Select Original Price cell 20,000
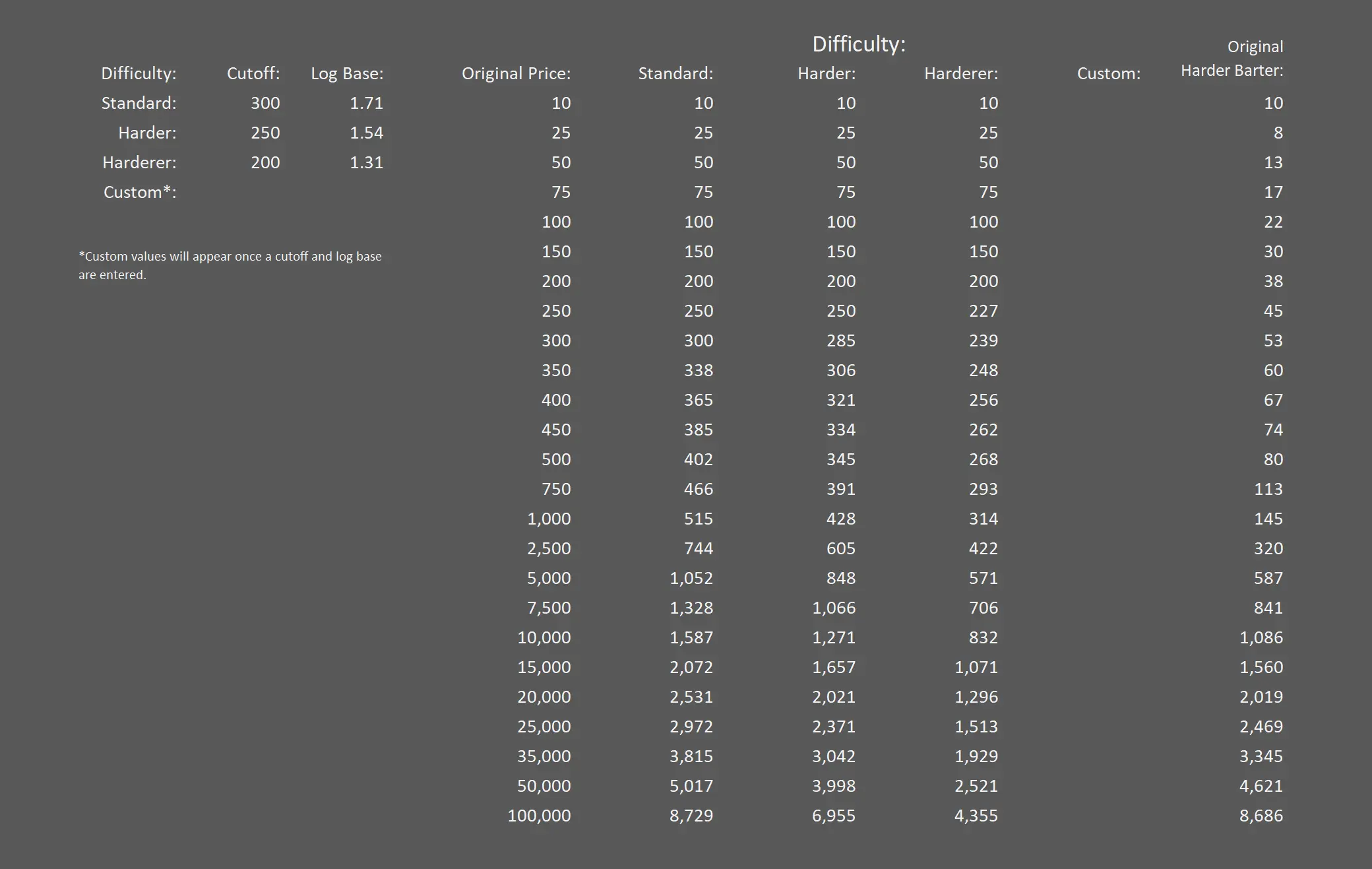The image size is (1372, 869). click(x=544, y=697)
